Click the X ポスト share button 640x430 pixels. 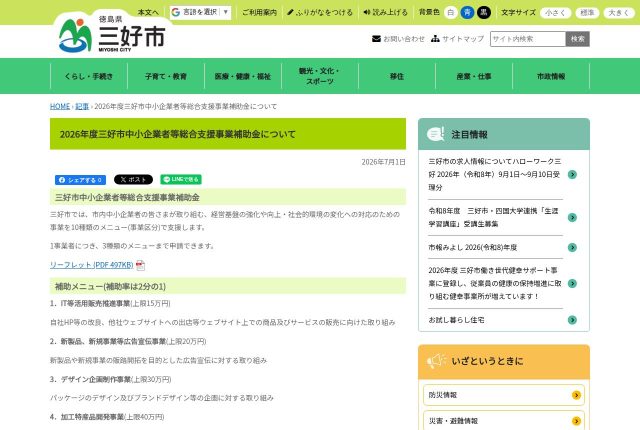point(133,180)
